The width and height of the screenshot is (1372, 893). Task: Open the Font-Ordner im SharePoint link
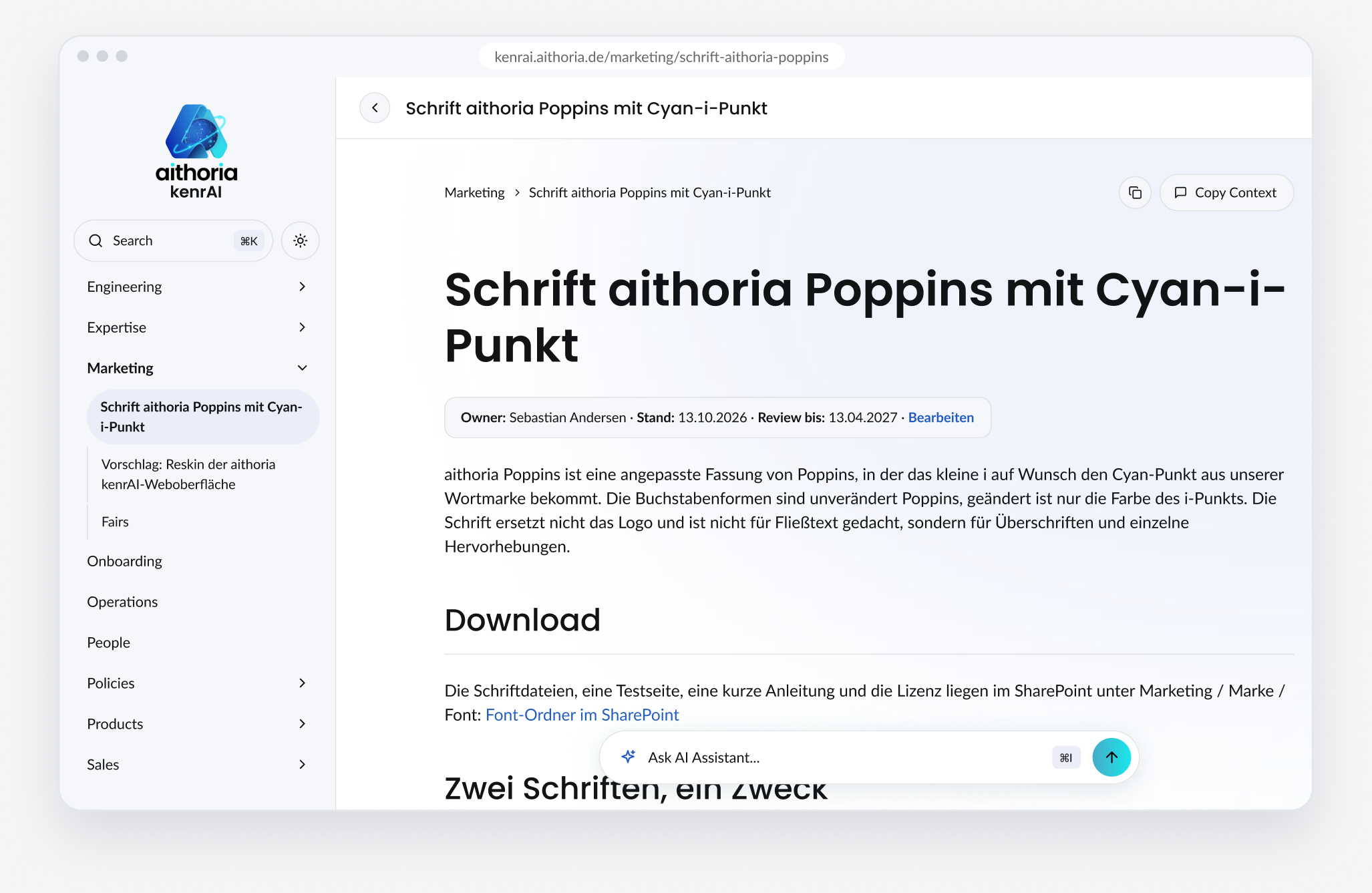click(x=582, y=715)
